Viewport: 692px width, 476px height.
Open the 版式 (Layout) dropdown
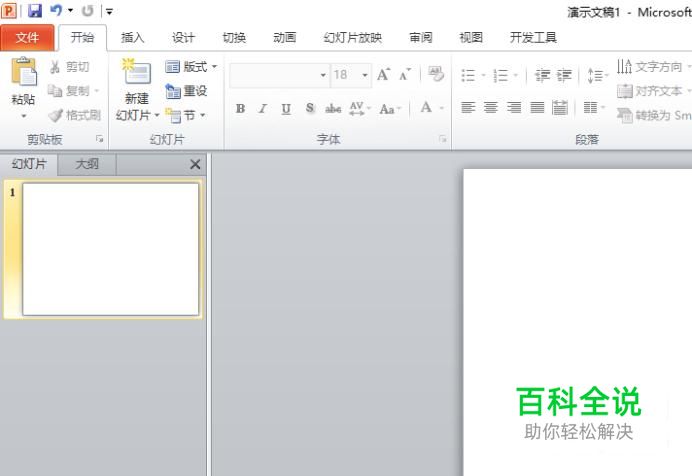pos(192,67)
